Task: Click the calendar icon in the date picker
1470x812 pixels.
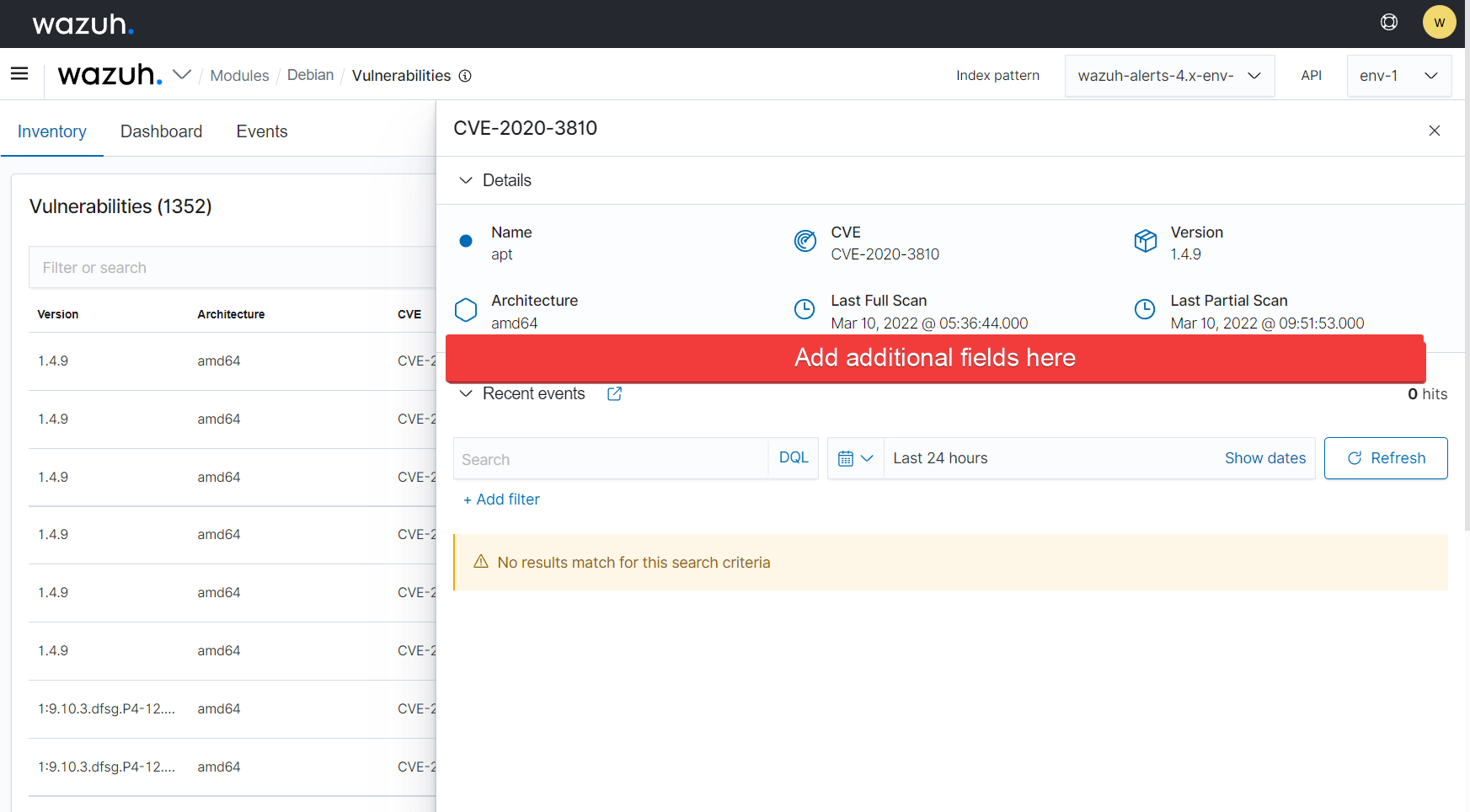Action: coord(847,457)
